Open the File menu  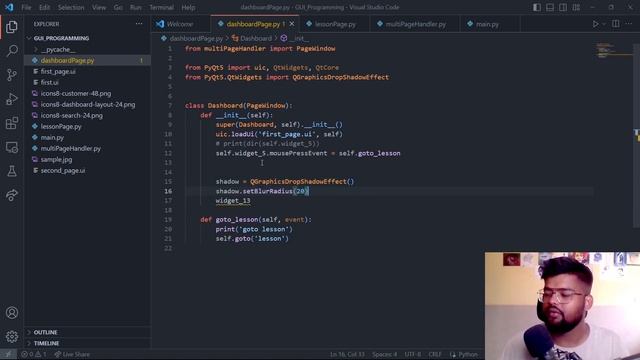(x=26, y=7)
